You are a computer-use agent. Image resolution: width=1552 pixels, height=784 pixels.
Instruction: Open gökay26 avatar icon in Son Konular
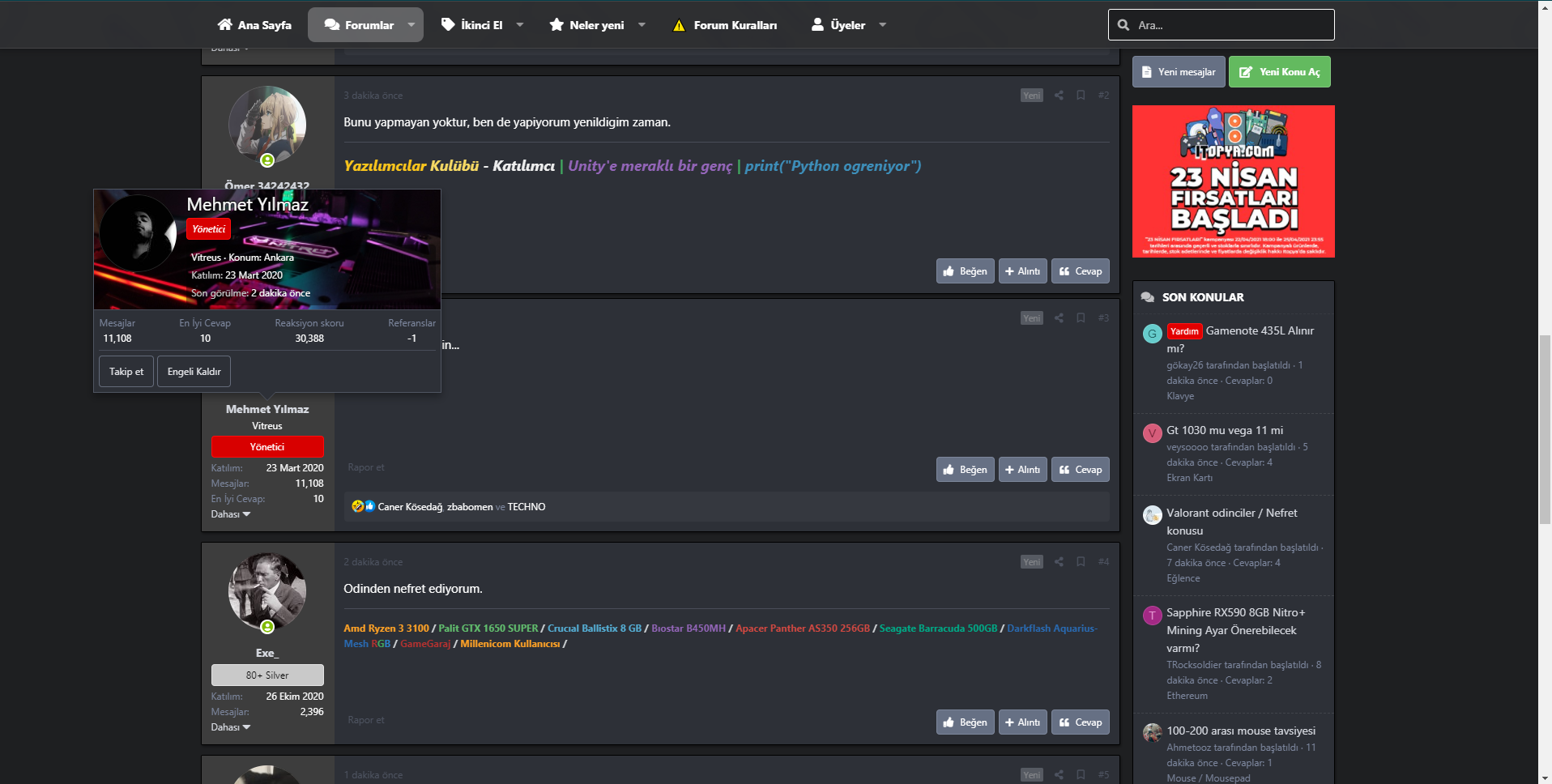coord(1152,334)
